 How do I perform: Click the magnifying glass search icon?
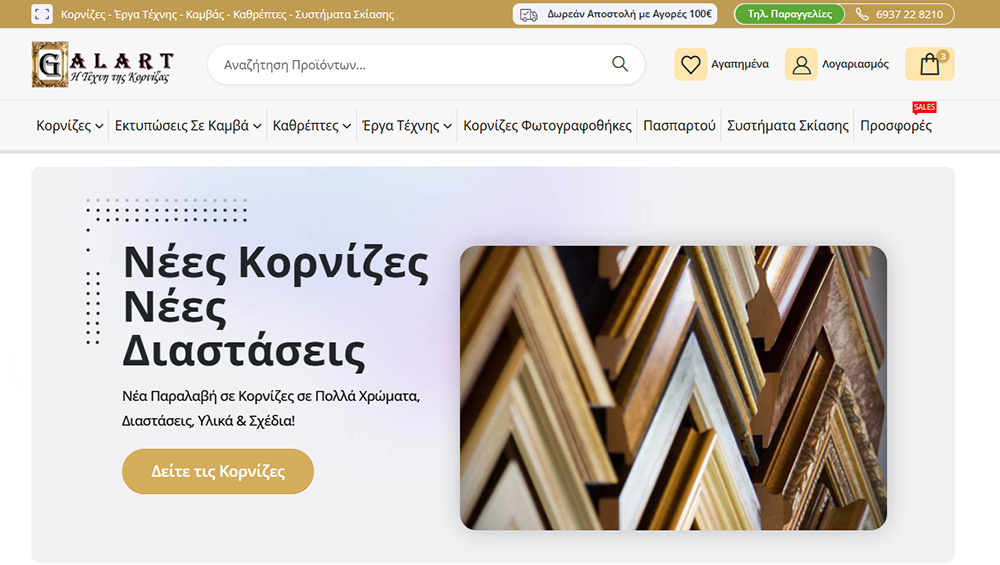pos(620,64)
